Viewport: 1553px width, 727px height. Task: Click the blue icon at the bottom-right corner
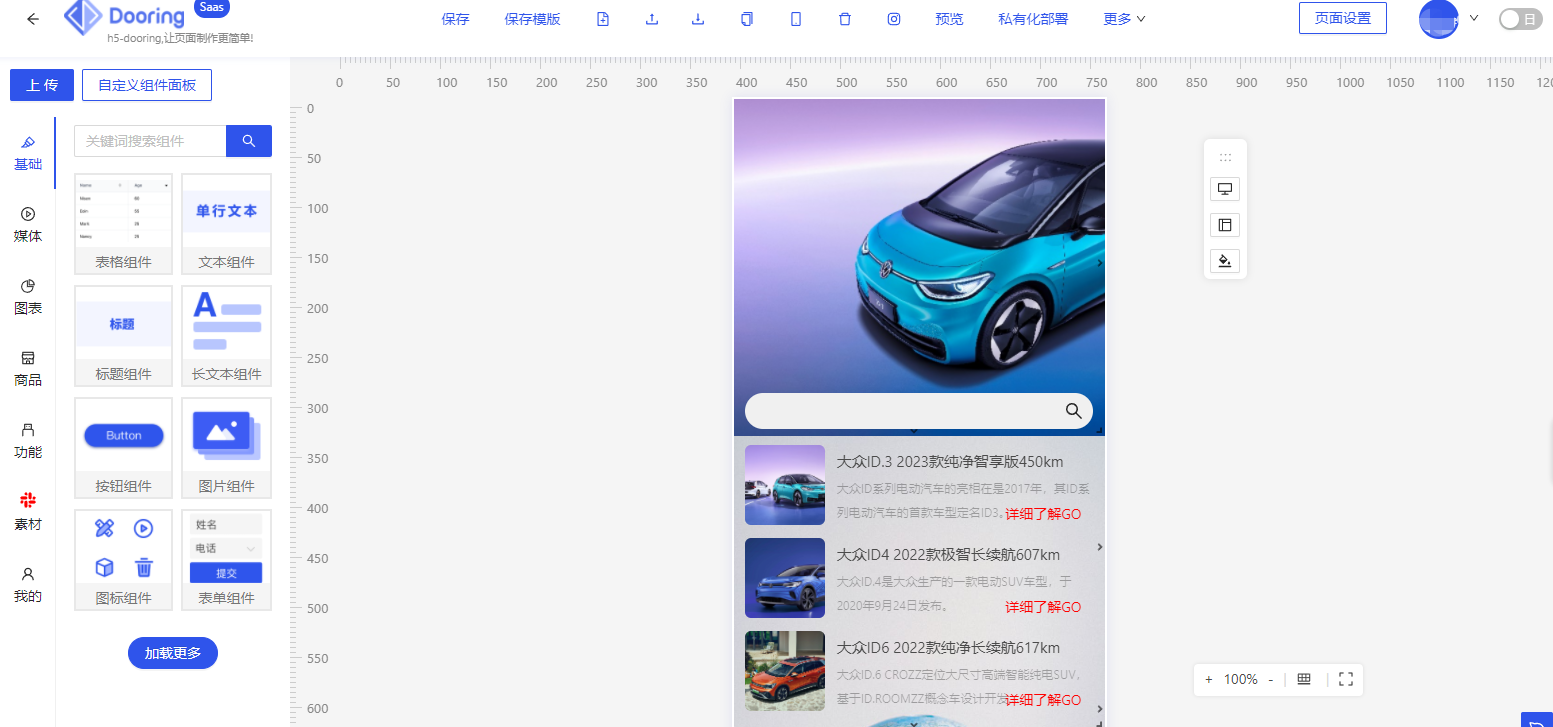[1537, 720]
